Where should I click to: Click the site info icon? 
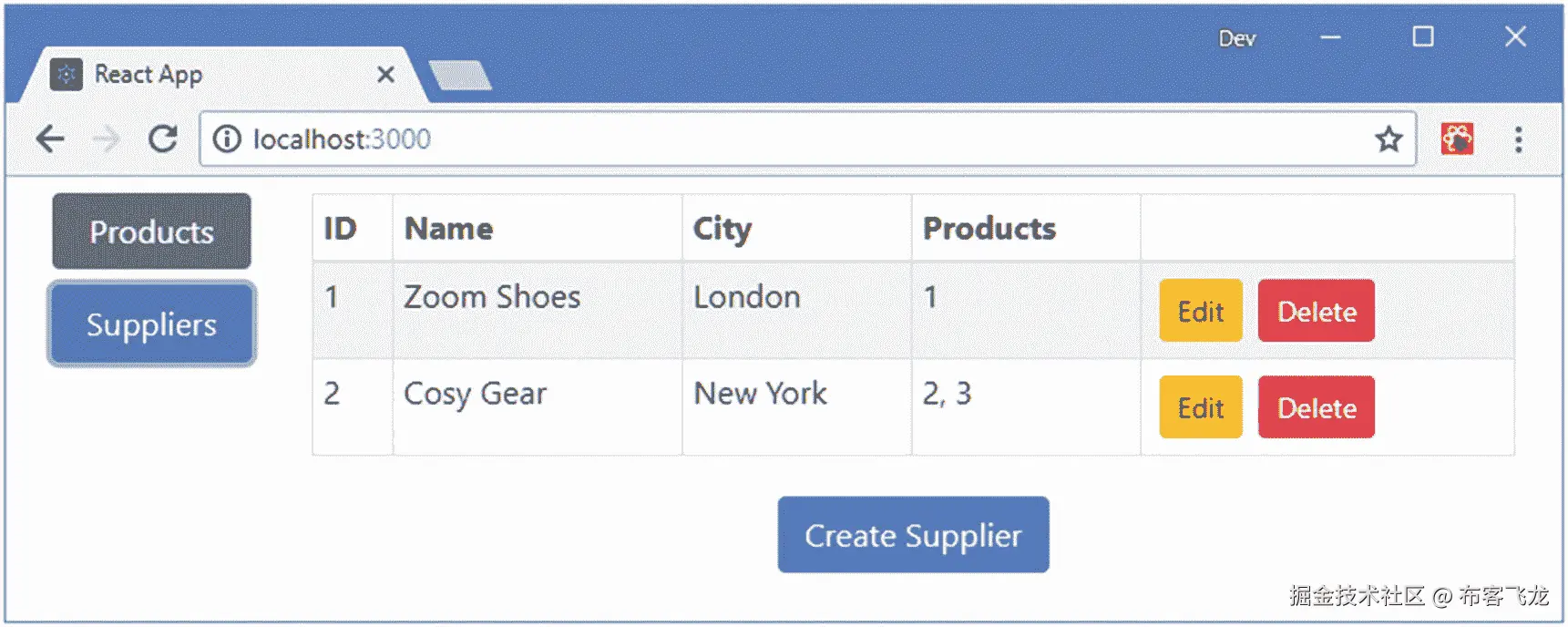pyautogui.click(x=227, y=139)
